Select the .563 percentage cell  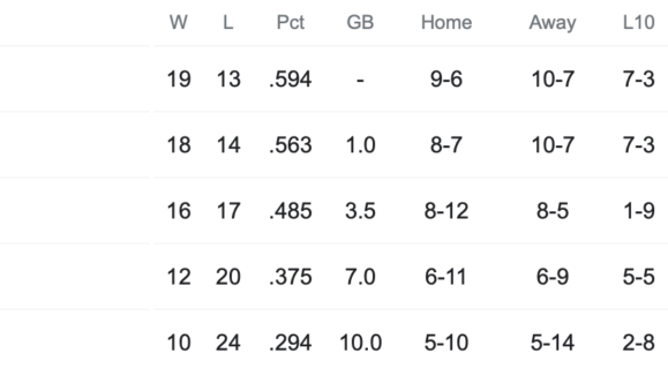tap(290, 145)
